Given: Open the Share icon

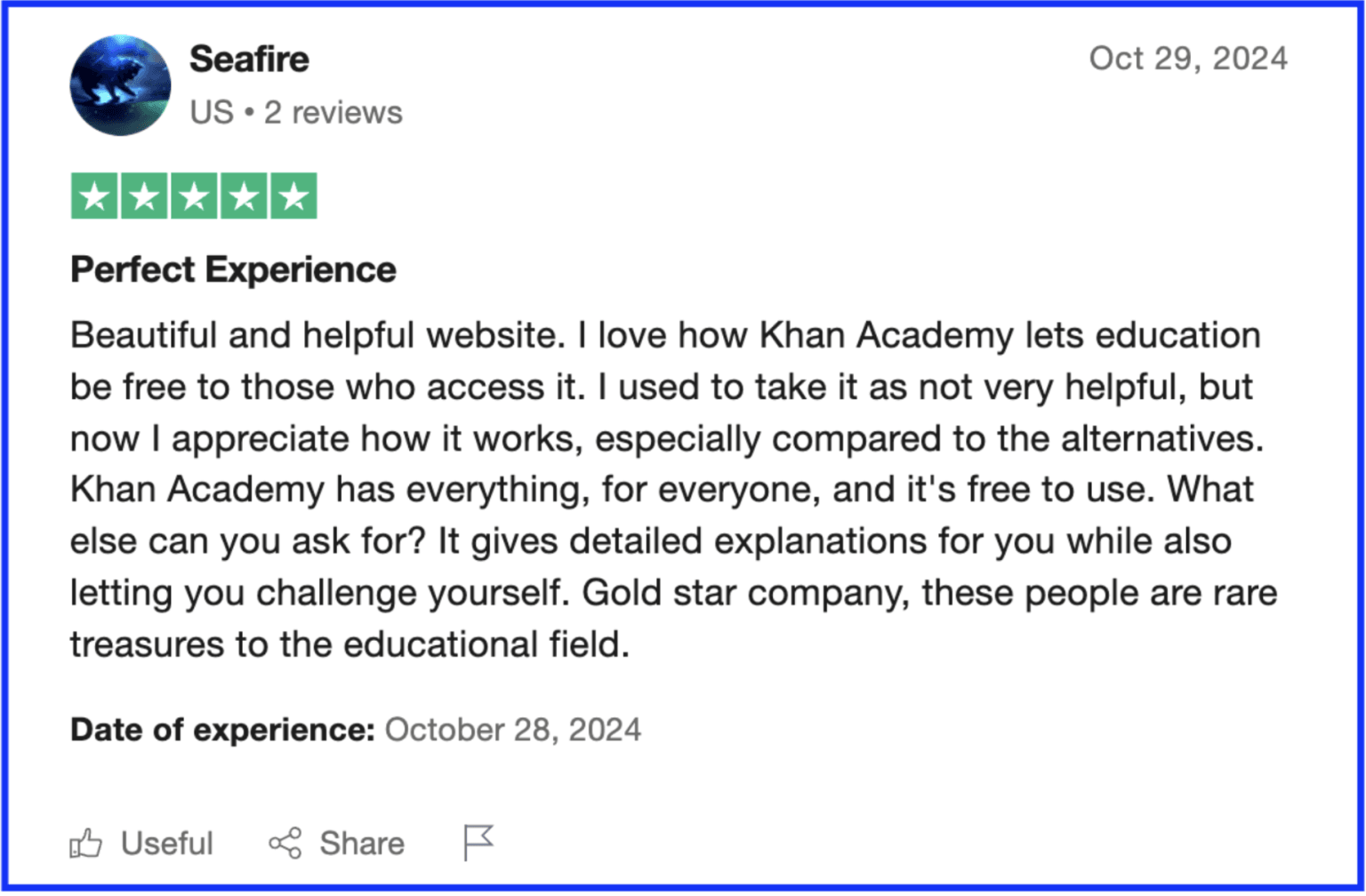Looking at the screenshot, I should click(x=283, y=843).
